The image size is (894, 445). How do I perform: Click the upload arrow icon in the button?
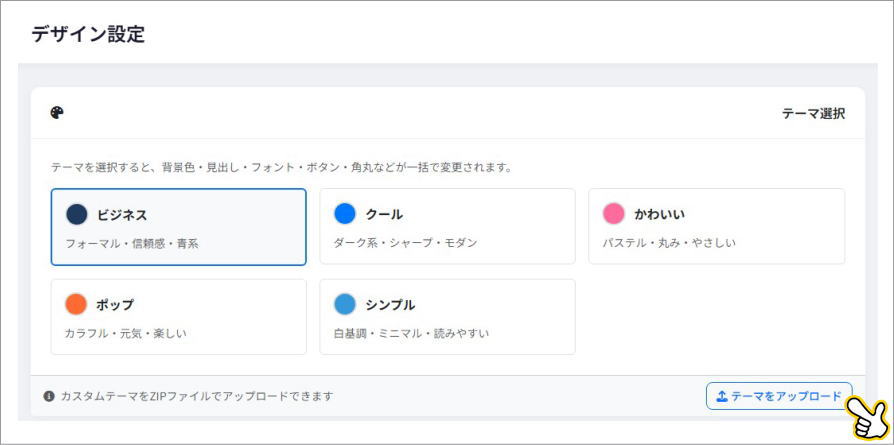[722, 396]
